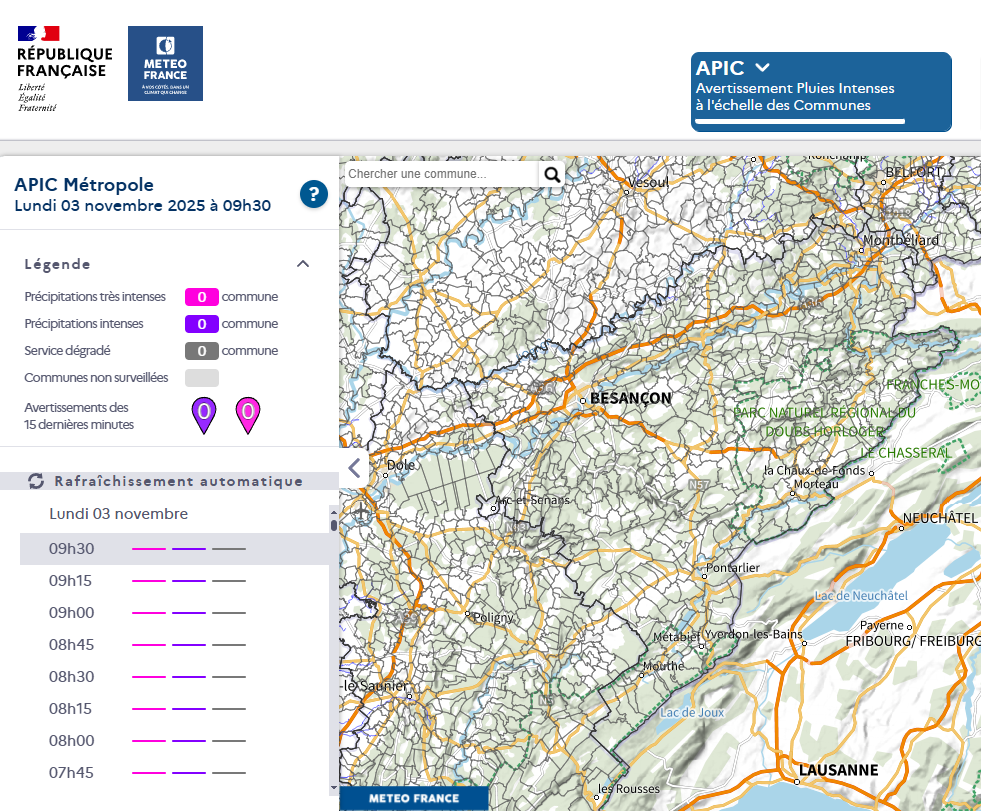Screen dimensions: 981x811
Task: Click the pink Précipitations très intenses badge
Action: 201,297
